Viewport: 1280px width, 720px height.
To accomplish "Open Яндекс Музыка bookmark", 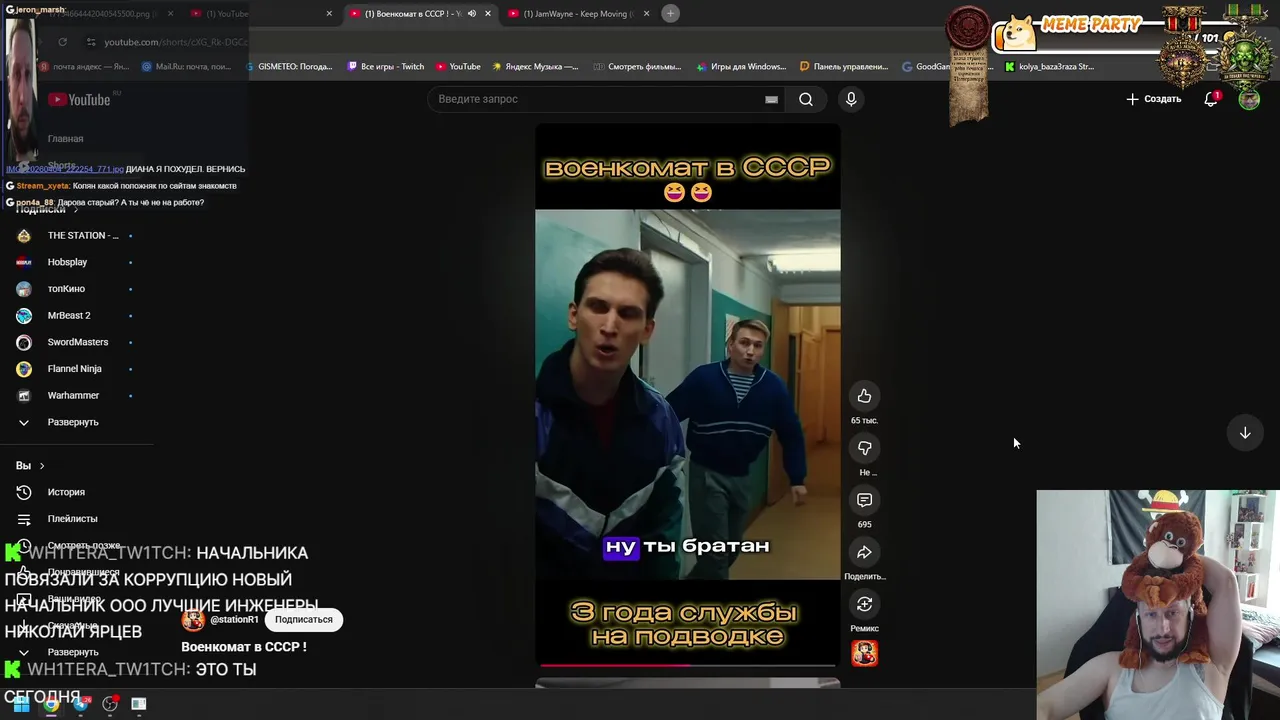I will (535, 67).
